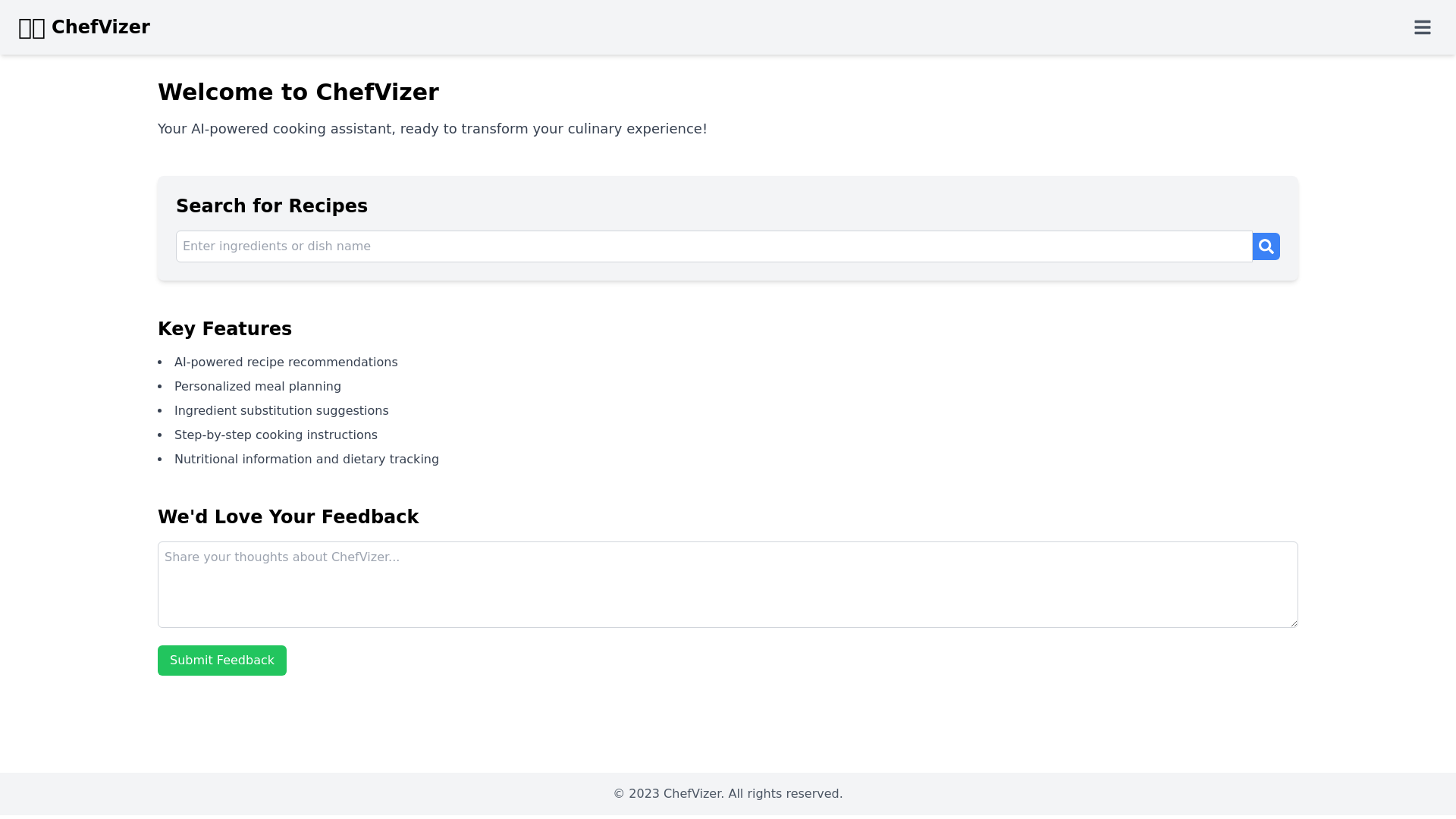This screenshot has height=819, width=1456.
Task: Select the 'Search for Recipes' heading
Action: point(271,206)
